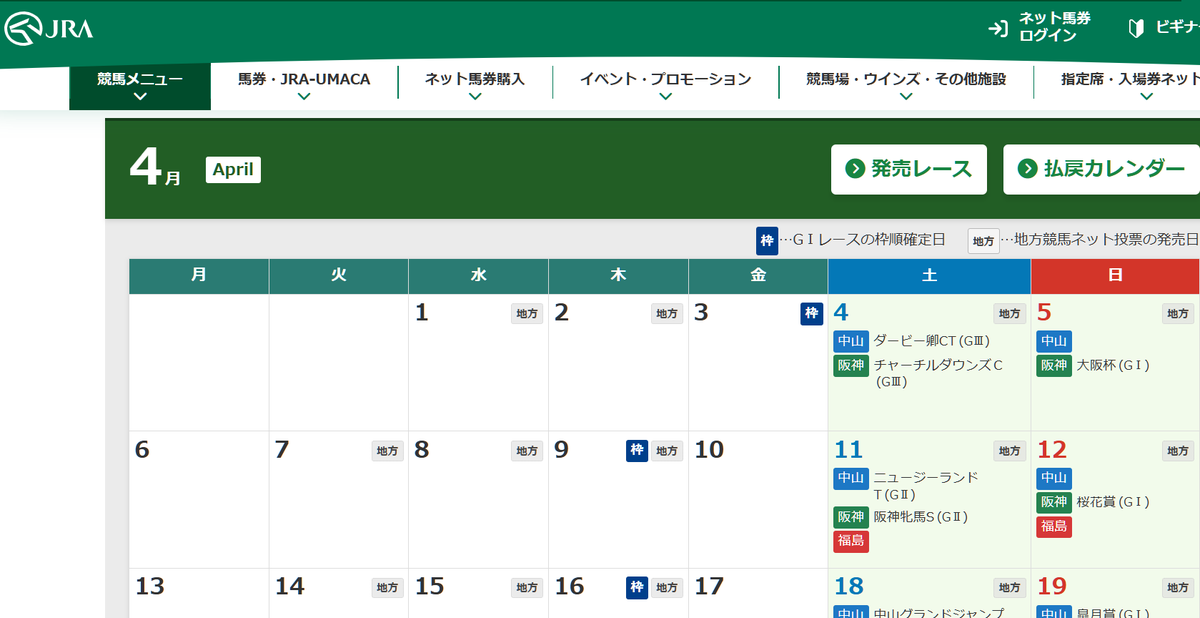The image size is (1200, 618).
Task: Select date 11 in calendar
Action: click(848, 450)
